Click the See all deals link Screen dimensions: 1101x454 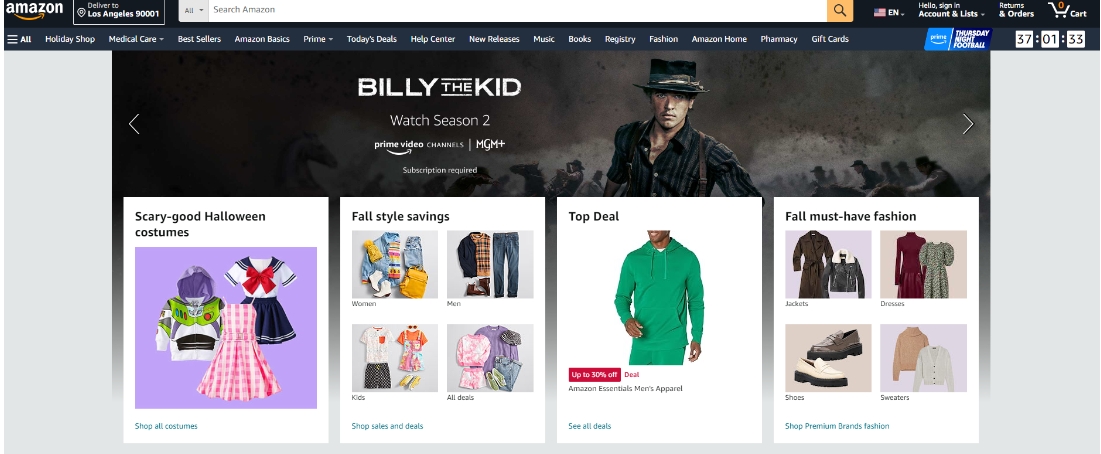(590, 426)
